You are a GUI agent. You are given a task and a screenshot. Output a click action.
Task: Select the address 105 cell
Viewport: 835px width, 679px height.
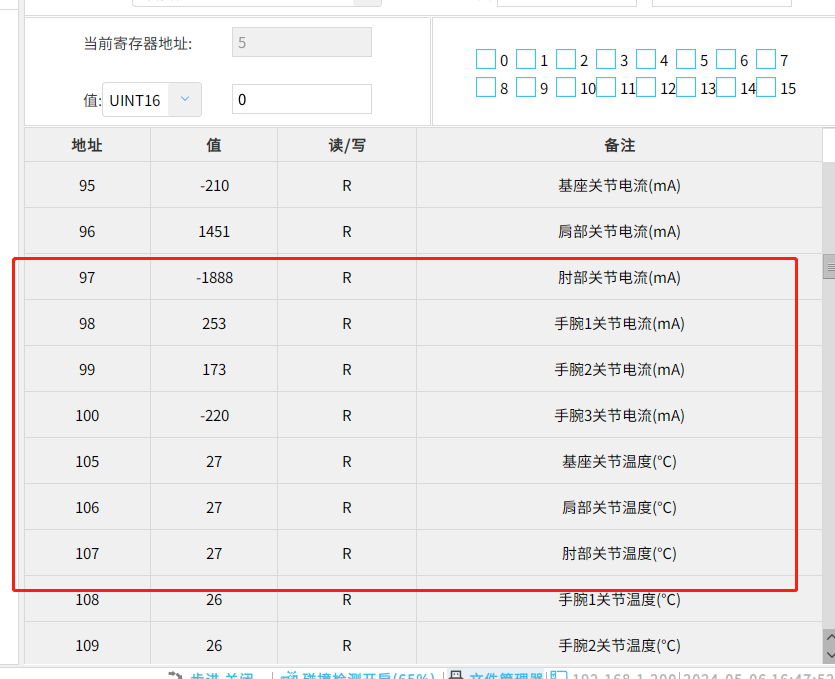tap(87, 461)
